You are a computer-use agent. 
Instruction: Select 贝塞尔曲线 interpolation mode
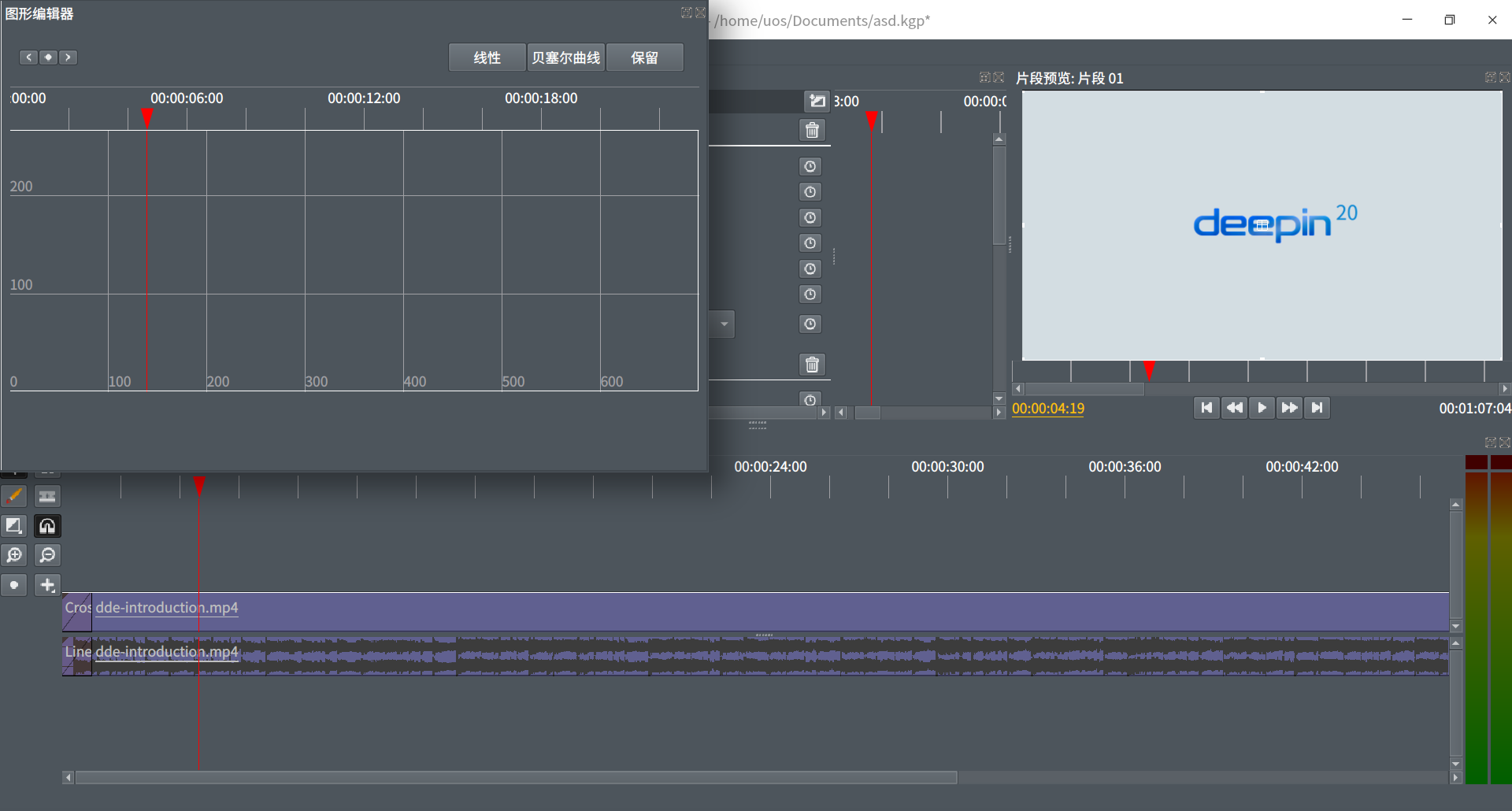pos(565,57)
